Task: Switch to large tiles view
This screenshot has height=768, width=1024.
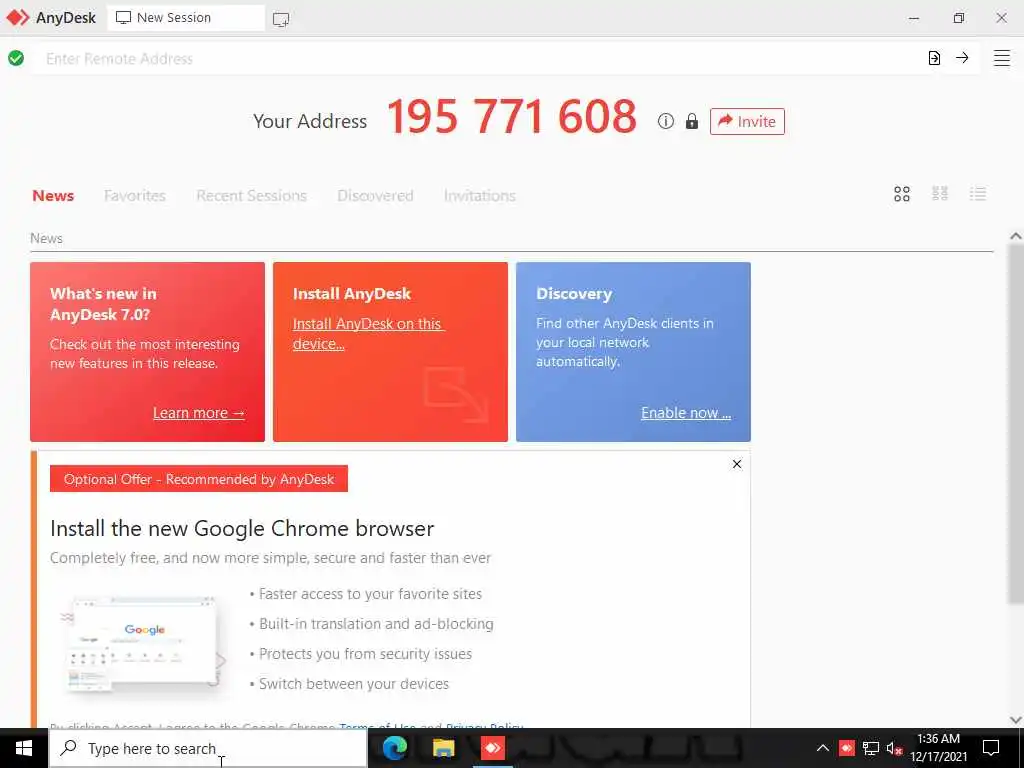Action: (902, 194)
